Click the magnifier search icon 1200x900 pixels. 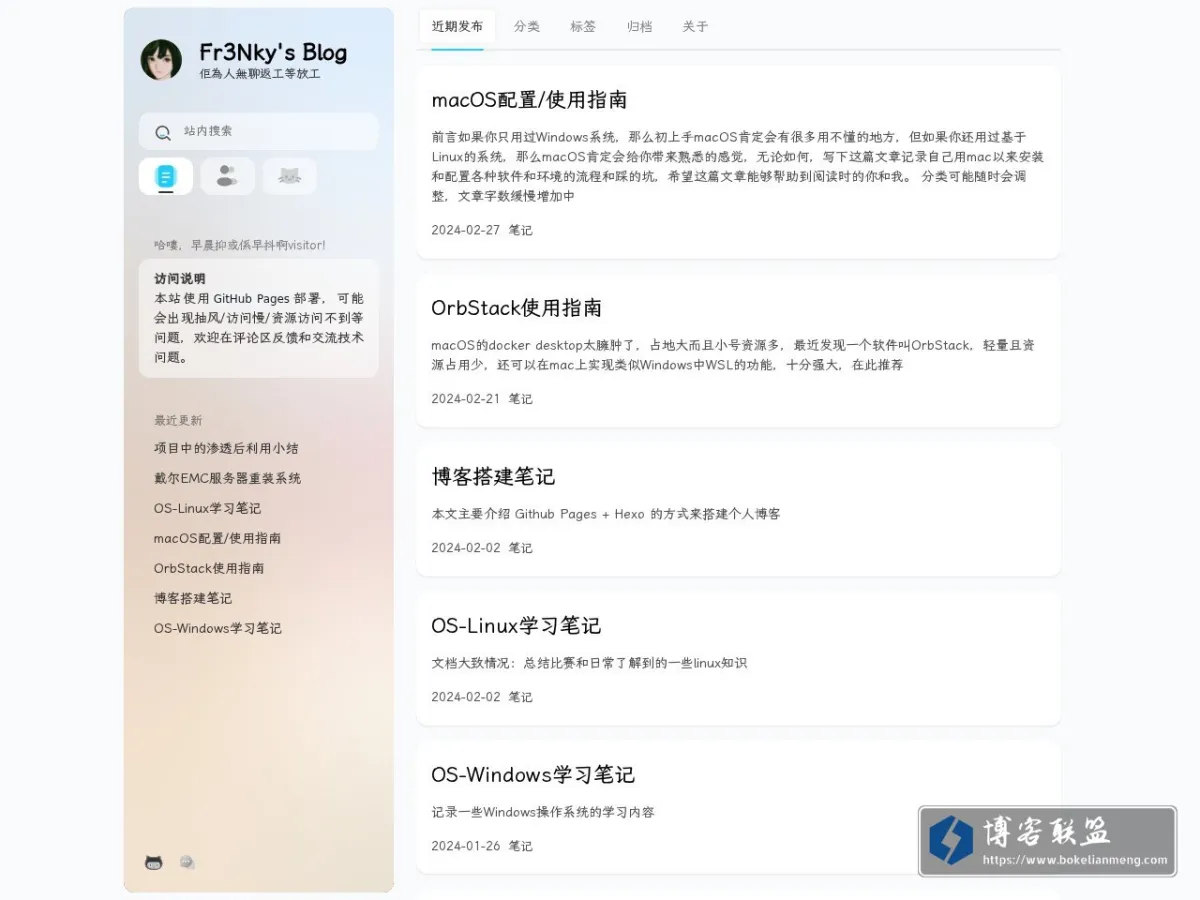(x=163, y=132)
